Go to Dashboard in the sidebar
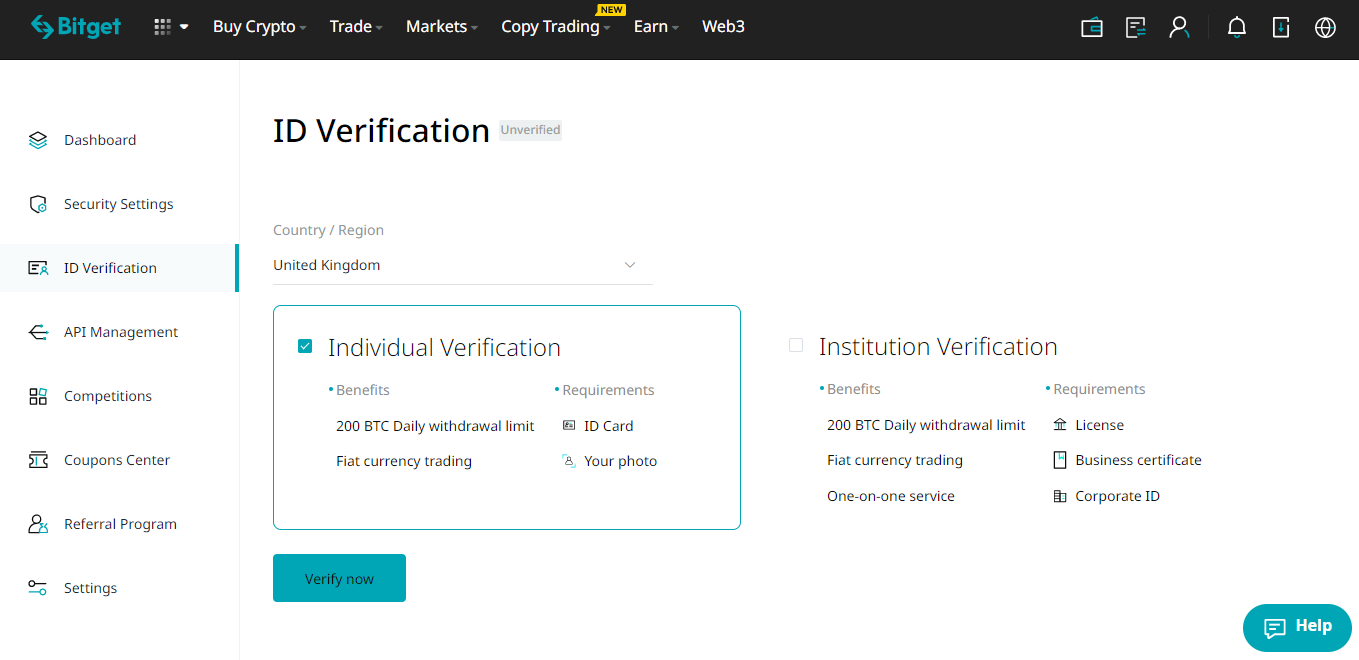 click(119, 140)
